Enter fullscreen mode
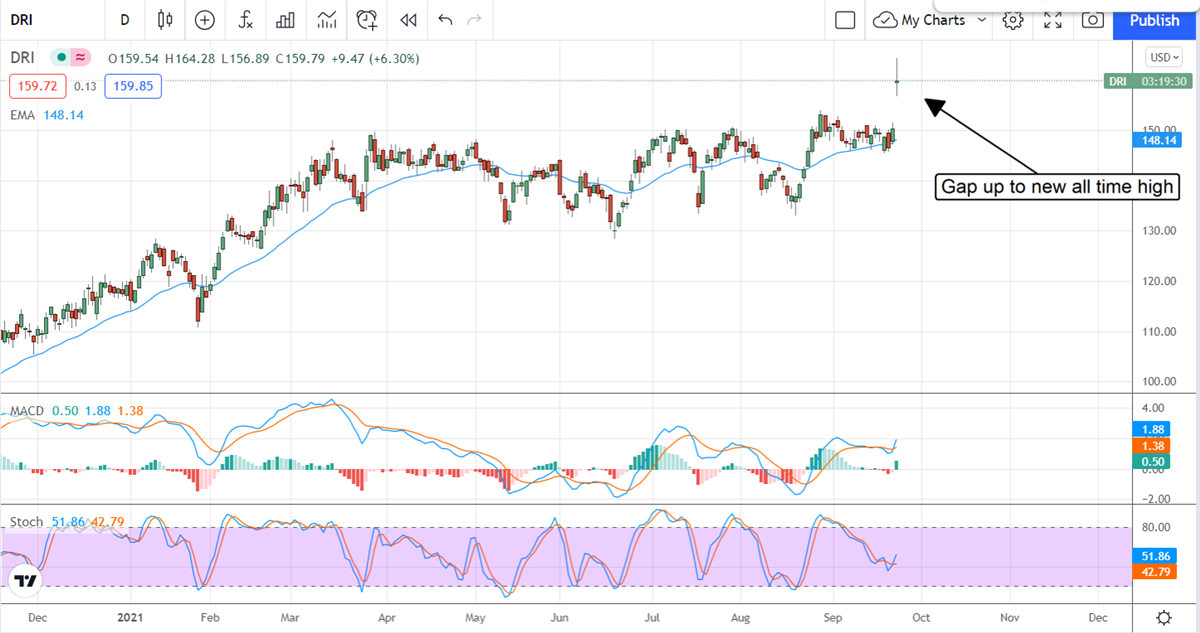 pos(1053,20)
